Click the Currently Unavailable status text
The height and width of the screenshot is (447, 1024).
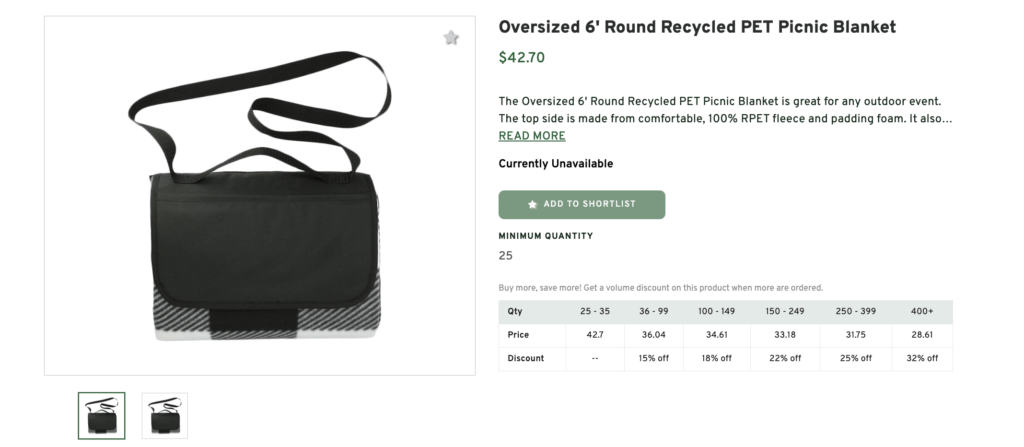coord(556,164)
